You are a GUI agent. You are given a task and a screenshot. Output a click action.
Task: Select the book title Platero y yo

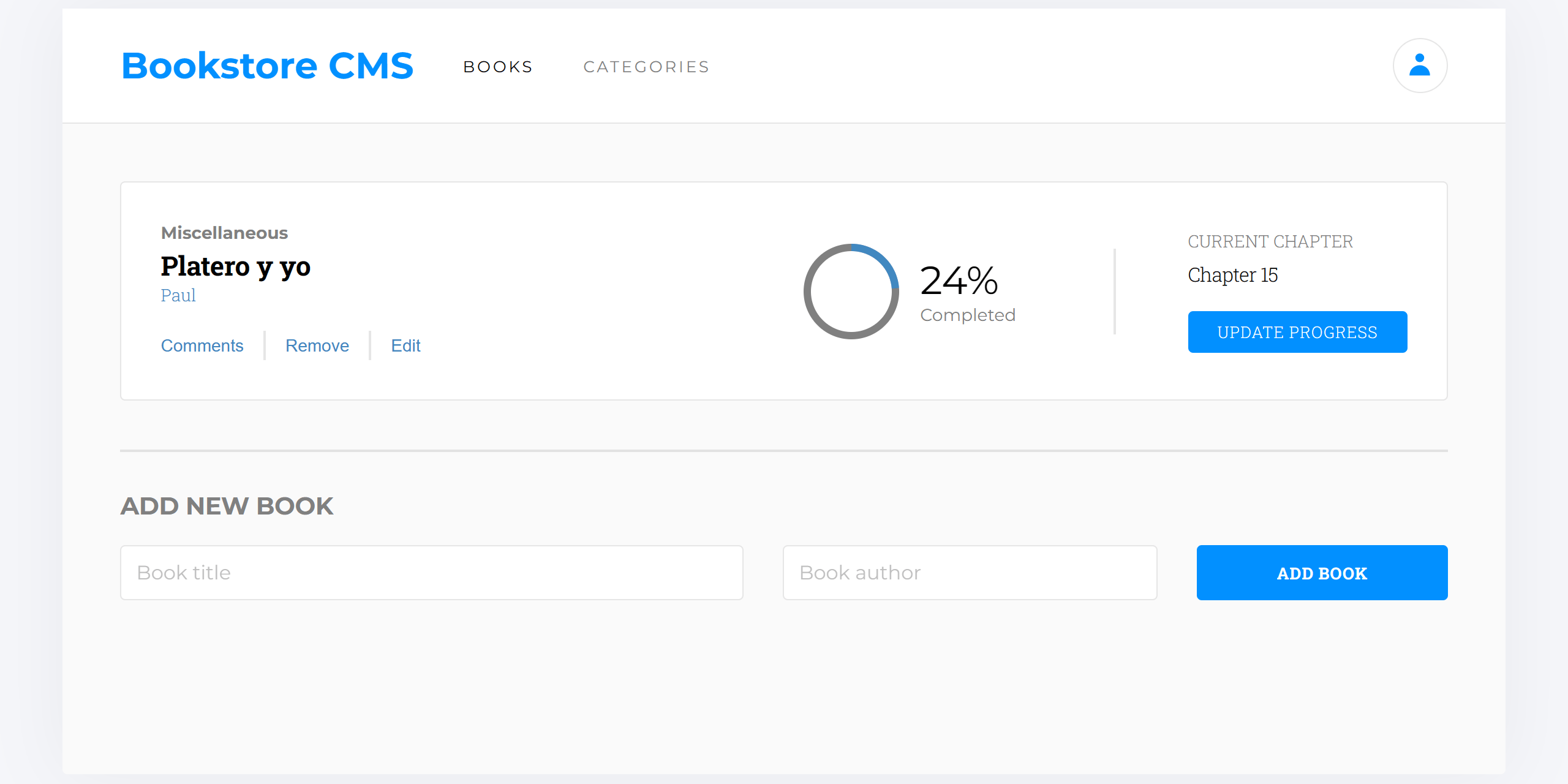pos(236,266)
